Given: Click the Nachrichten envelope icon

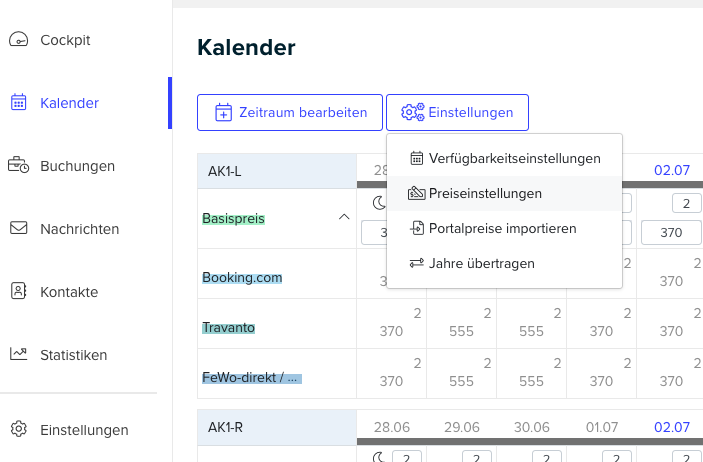Looking at the screenshot, I should 18,228.
